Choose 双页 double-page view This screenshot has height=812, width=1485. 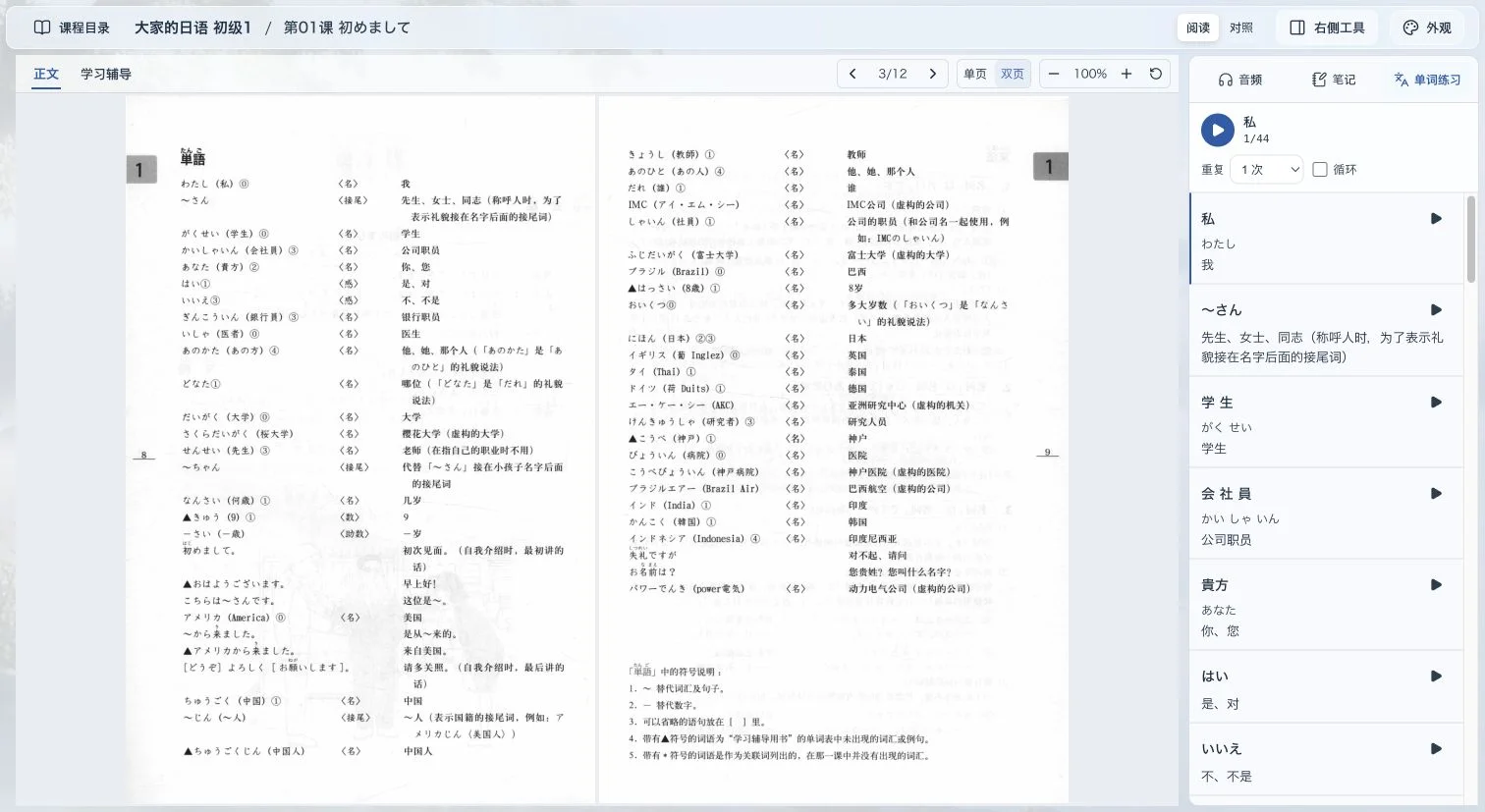click(x=1013, y=74)
